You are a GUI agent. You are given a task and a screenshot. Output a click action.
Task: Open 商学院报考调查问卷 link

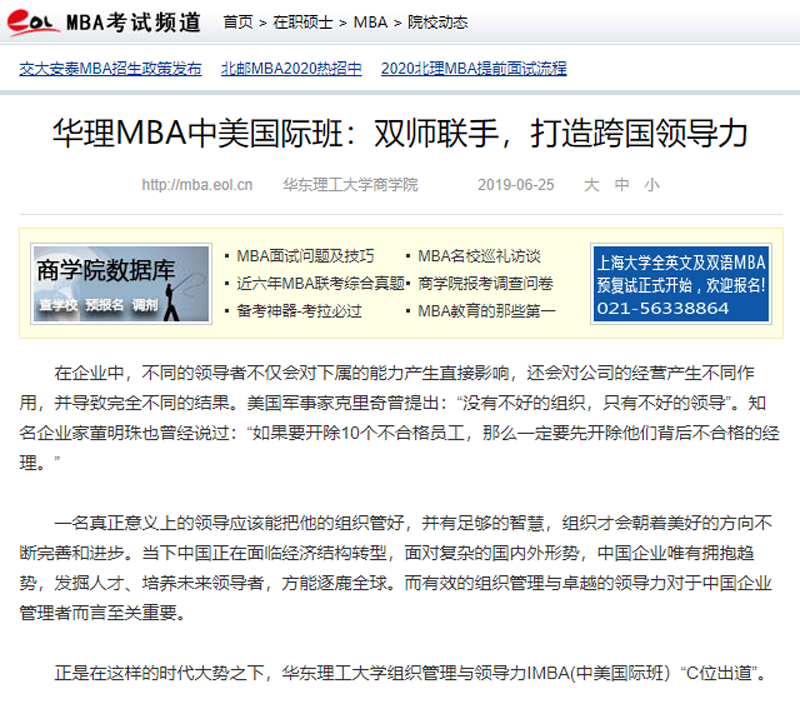(x=485, y=284)
